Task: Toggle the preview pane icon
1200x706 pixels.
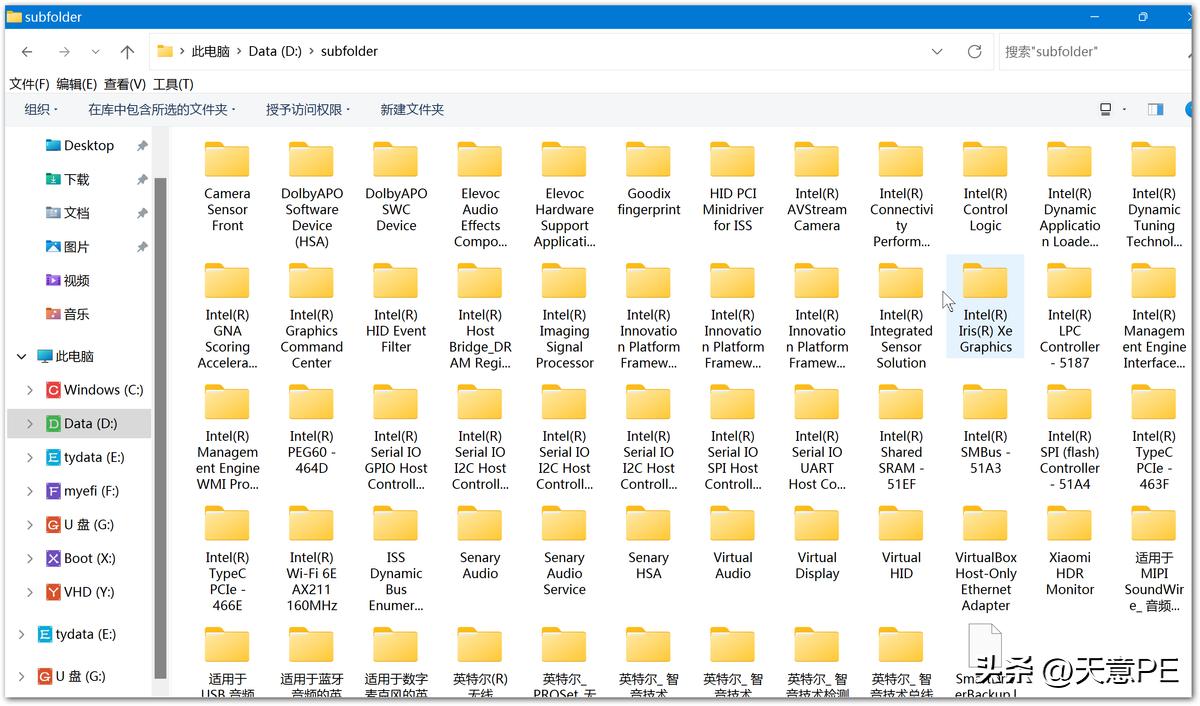Action: point(1155,110)
